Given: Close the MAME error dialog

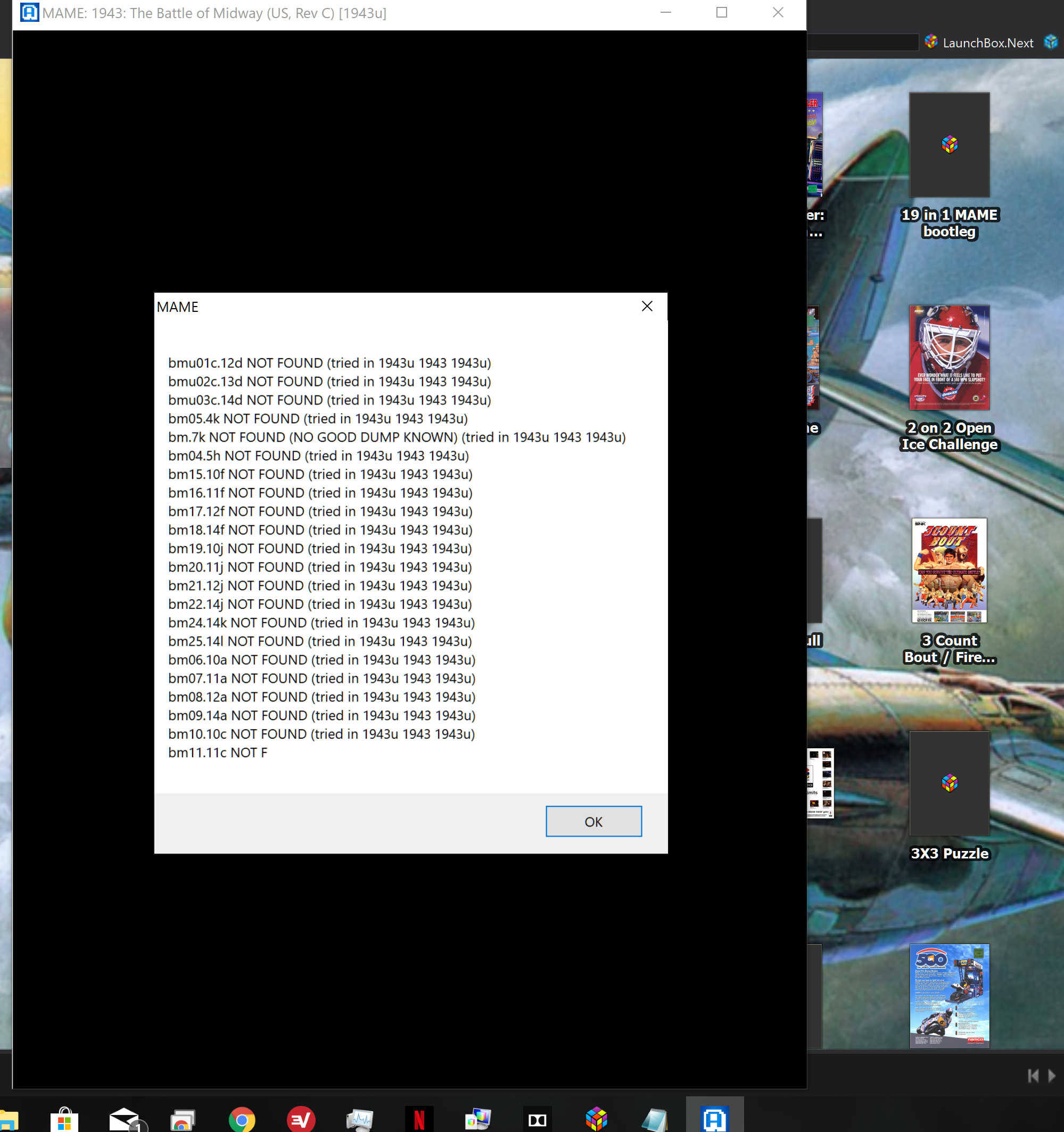Looking at the screenshot, I should (647, 307).
